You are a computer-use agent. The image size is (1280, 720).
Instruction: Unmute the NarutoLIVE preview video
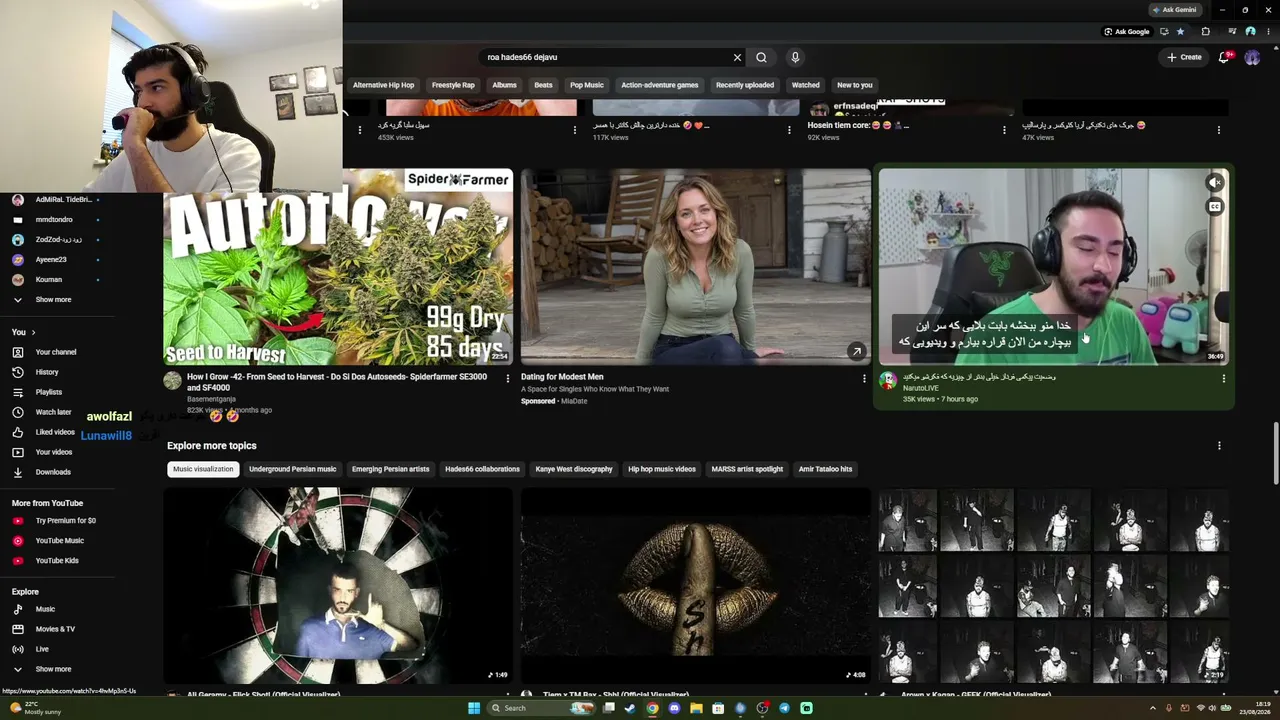[1215, 182]
